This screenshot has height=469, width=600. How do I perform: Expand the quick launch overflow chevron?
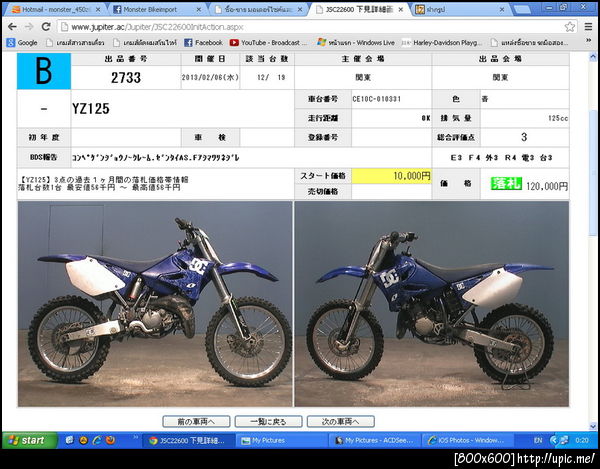pos(135,437)
